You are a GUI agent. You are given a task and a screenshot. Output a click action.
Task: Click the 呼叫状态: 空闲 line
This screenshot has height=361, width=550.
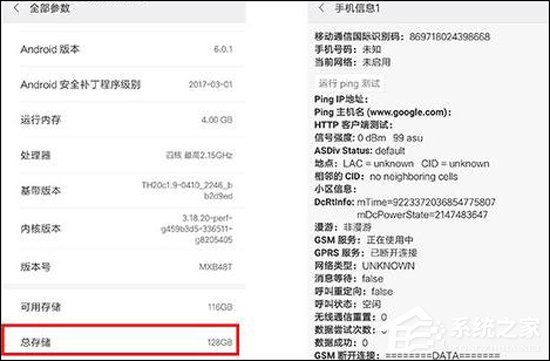point(347,304)
